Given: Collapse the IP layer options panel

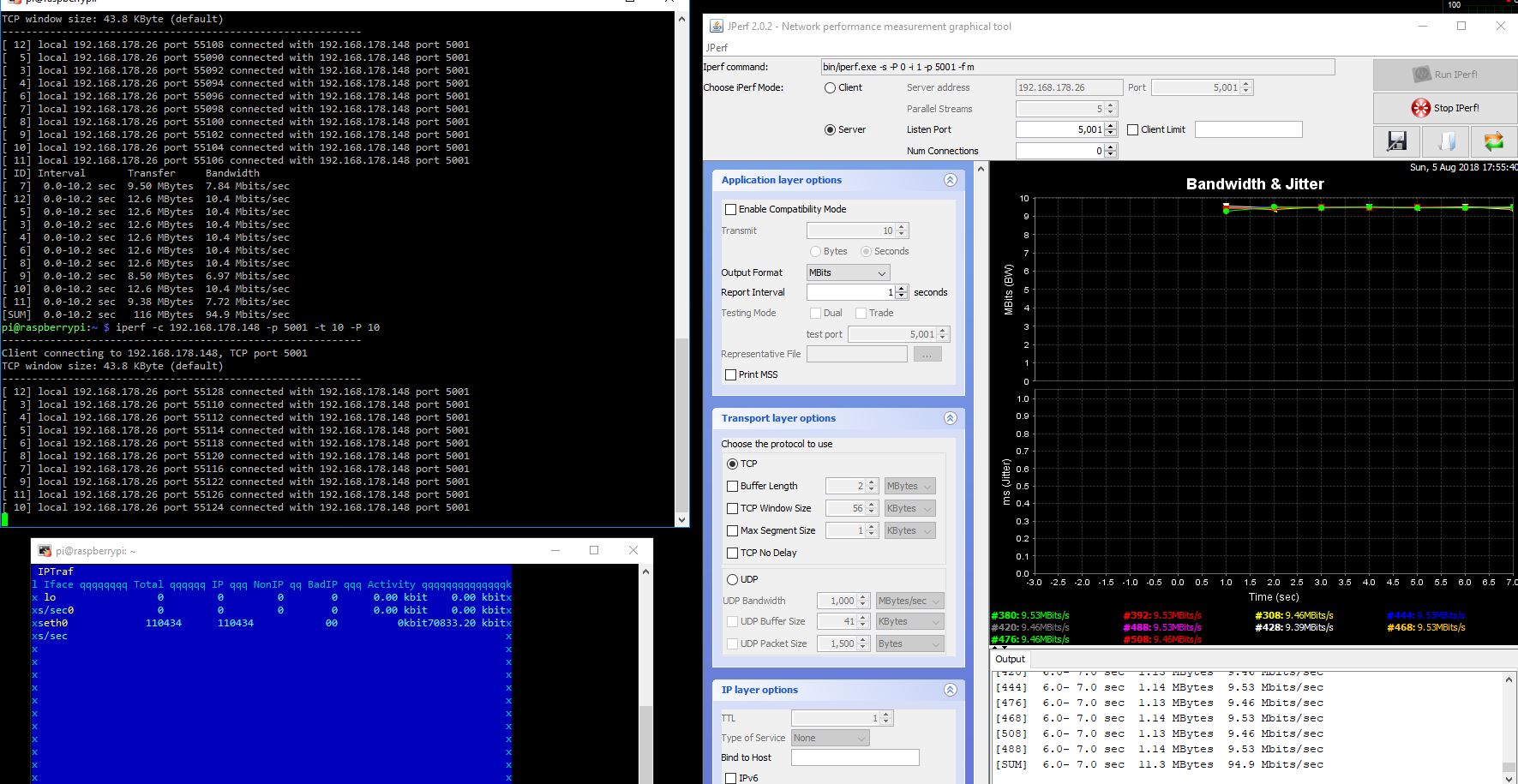Looking at the screenshot, I should (950, 690).
